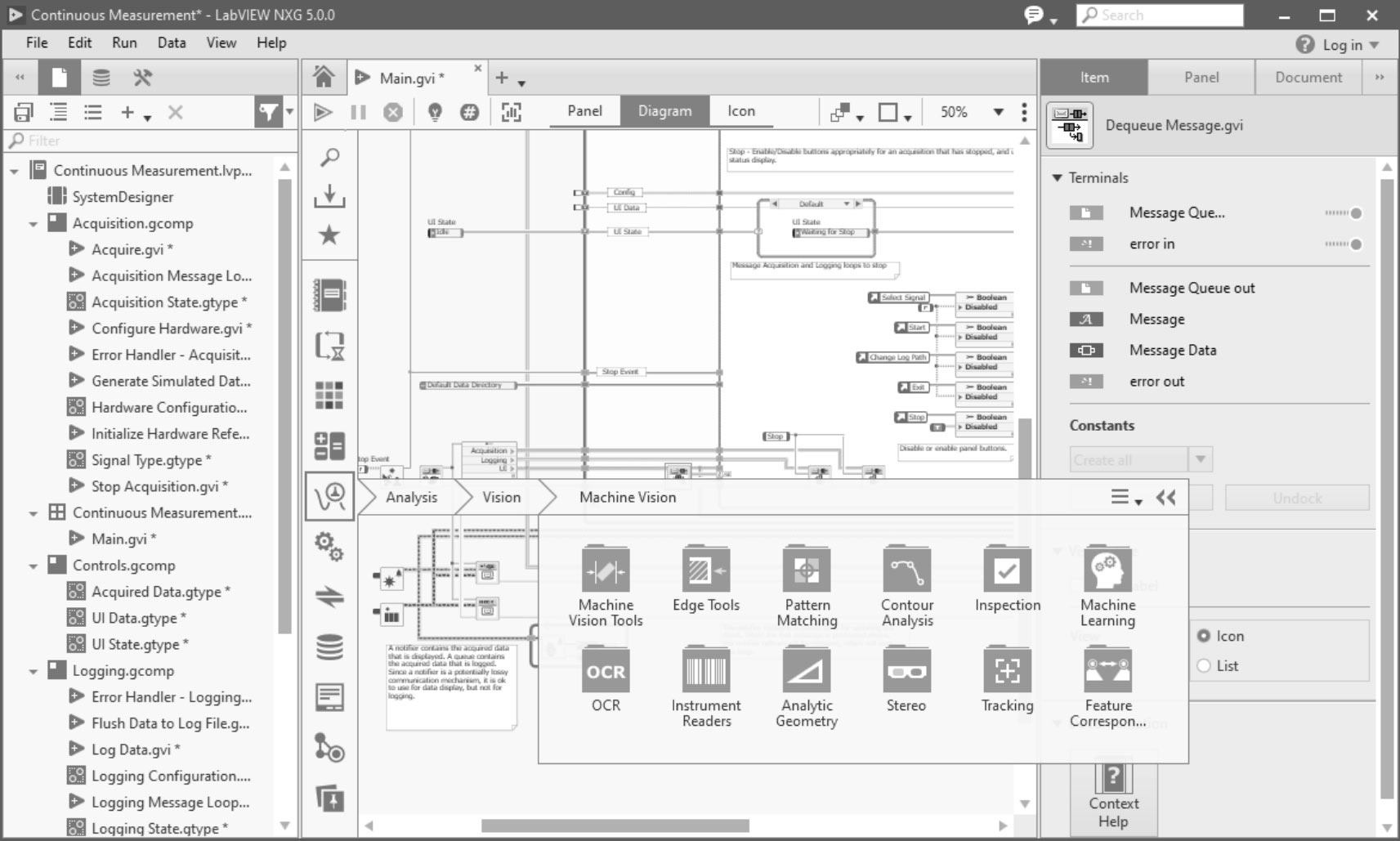Collapse the Acquisition.gcomp tree node
This screenshot has height=841, width=1400.
34,224
